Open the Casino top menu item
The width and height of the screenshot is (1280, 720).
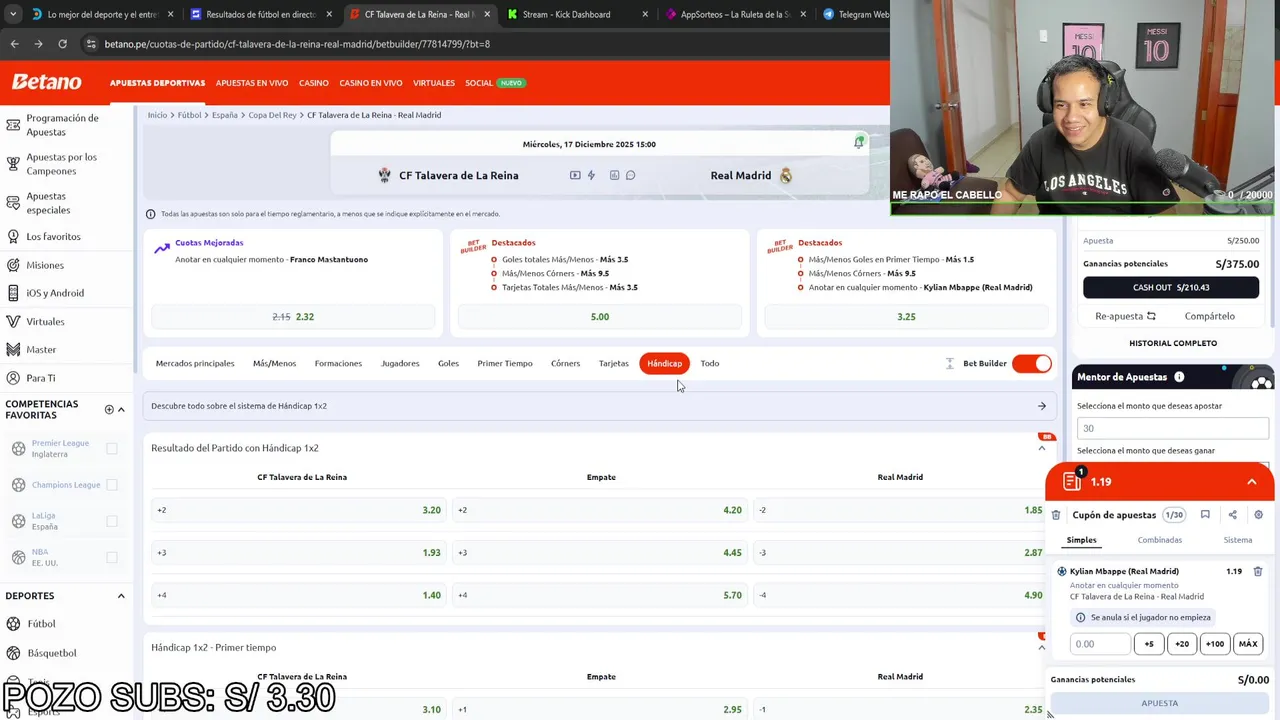click(313, 83)
